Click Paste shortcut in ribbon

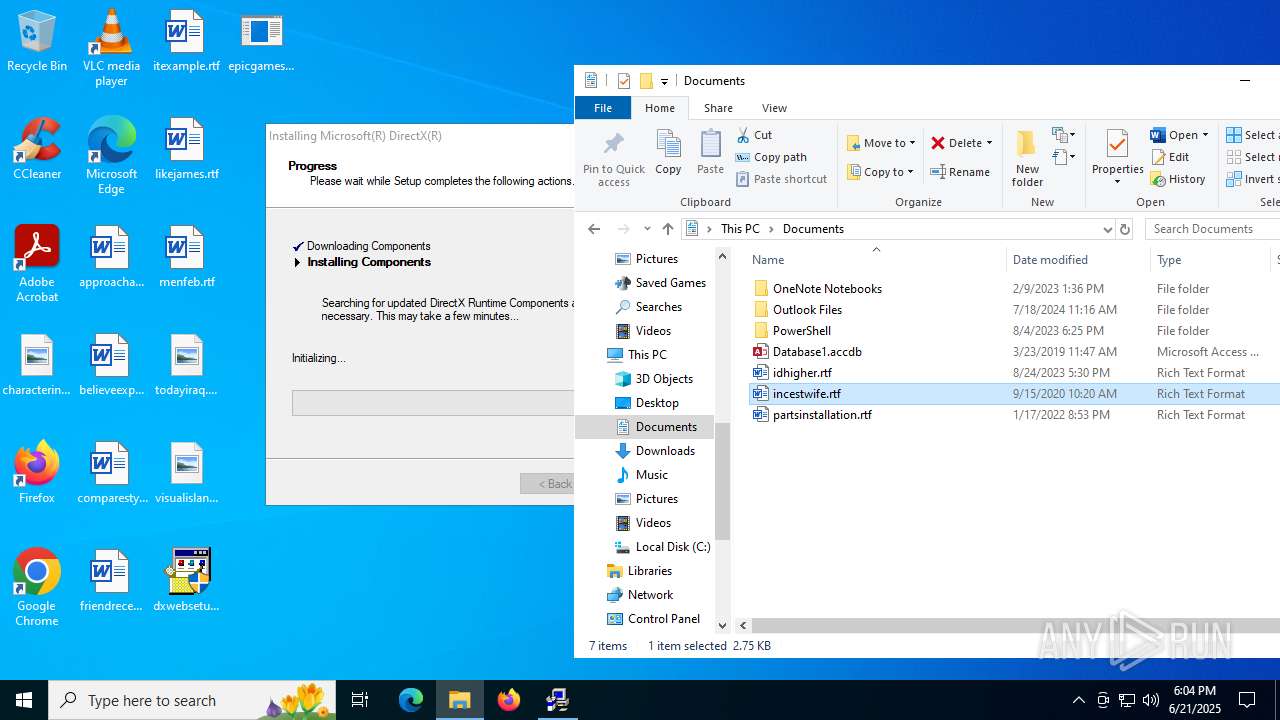[781, 179]
